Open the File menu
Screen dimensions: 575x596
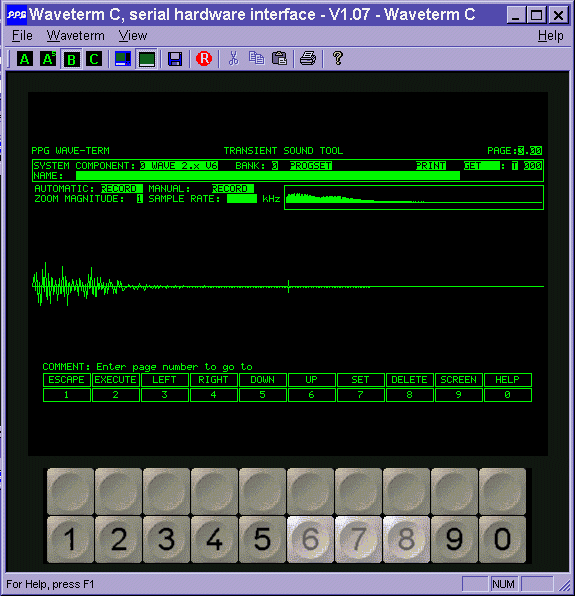coord(22,36)
